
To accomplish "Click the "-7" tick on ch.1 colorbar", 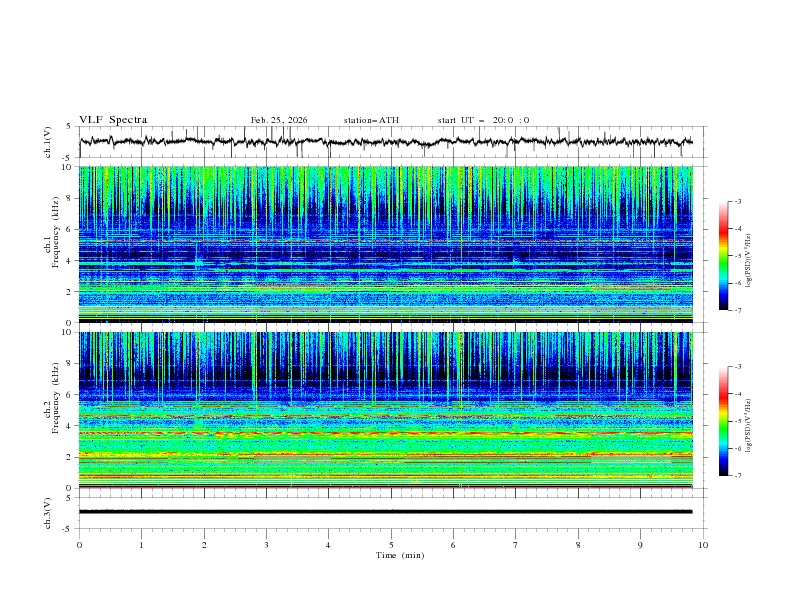I will [x=738, y=310].
